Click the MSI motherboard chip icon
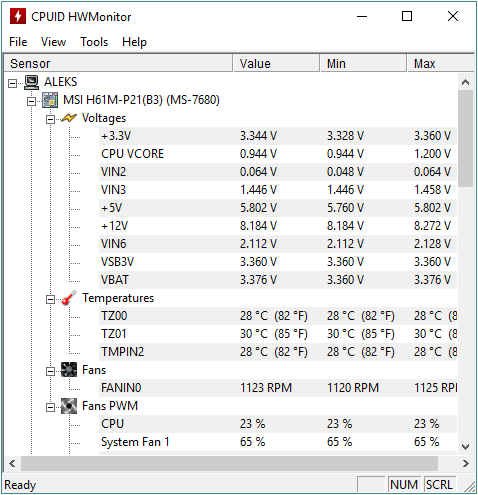478x495 pixels. pos(50,100)
